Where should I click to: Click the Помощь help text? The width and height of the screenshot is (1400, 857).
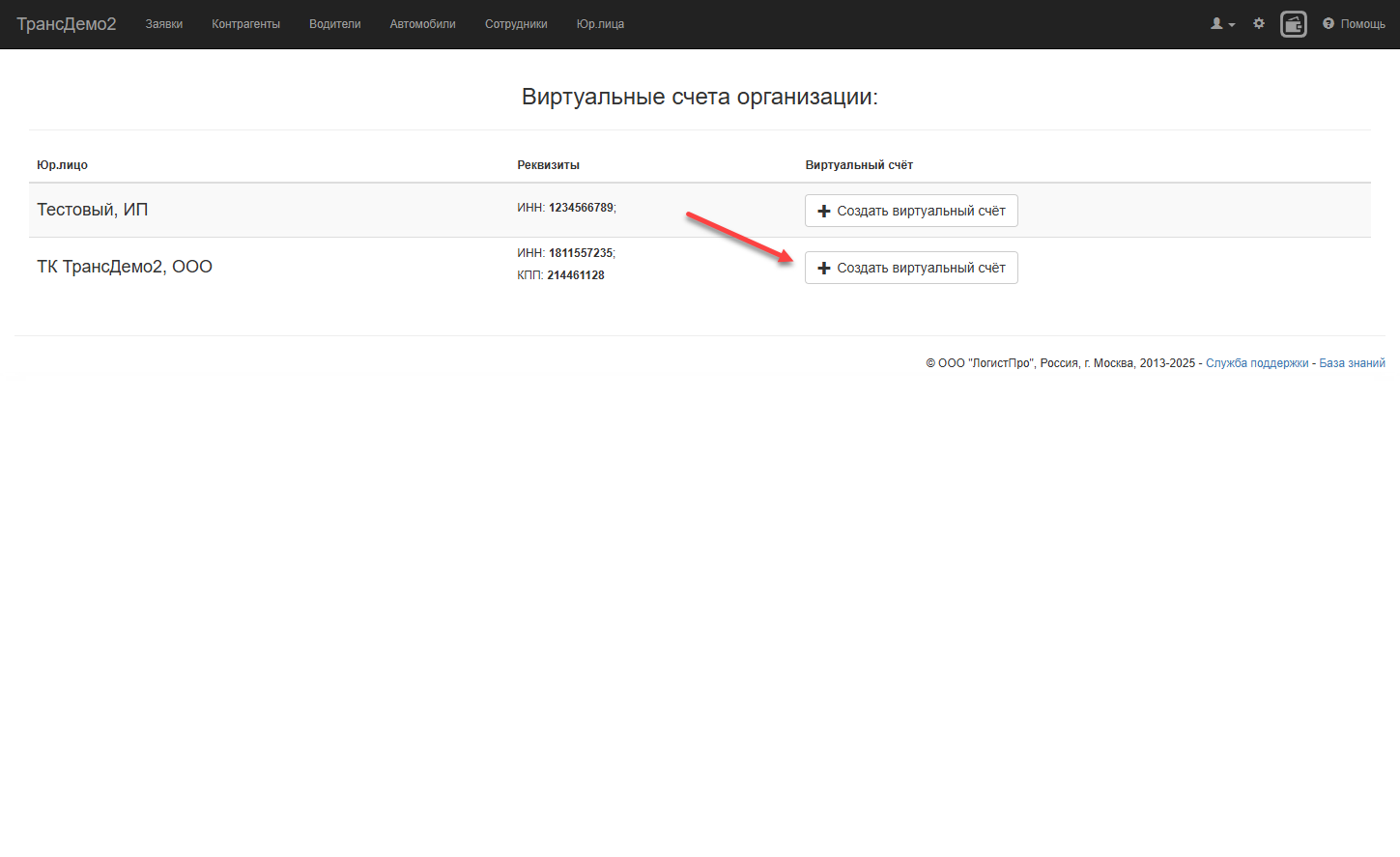click(1362, 24)
